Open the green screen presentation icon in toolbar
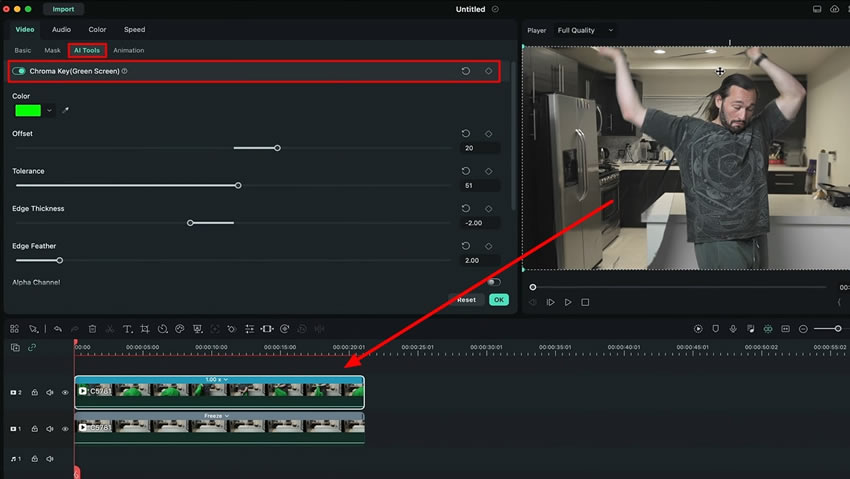Image resolution: width=850 pixels, height=479 pixels. 197,329
